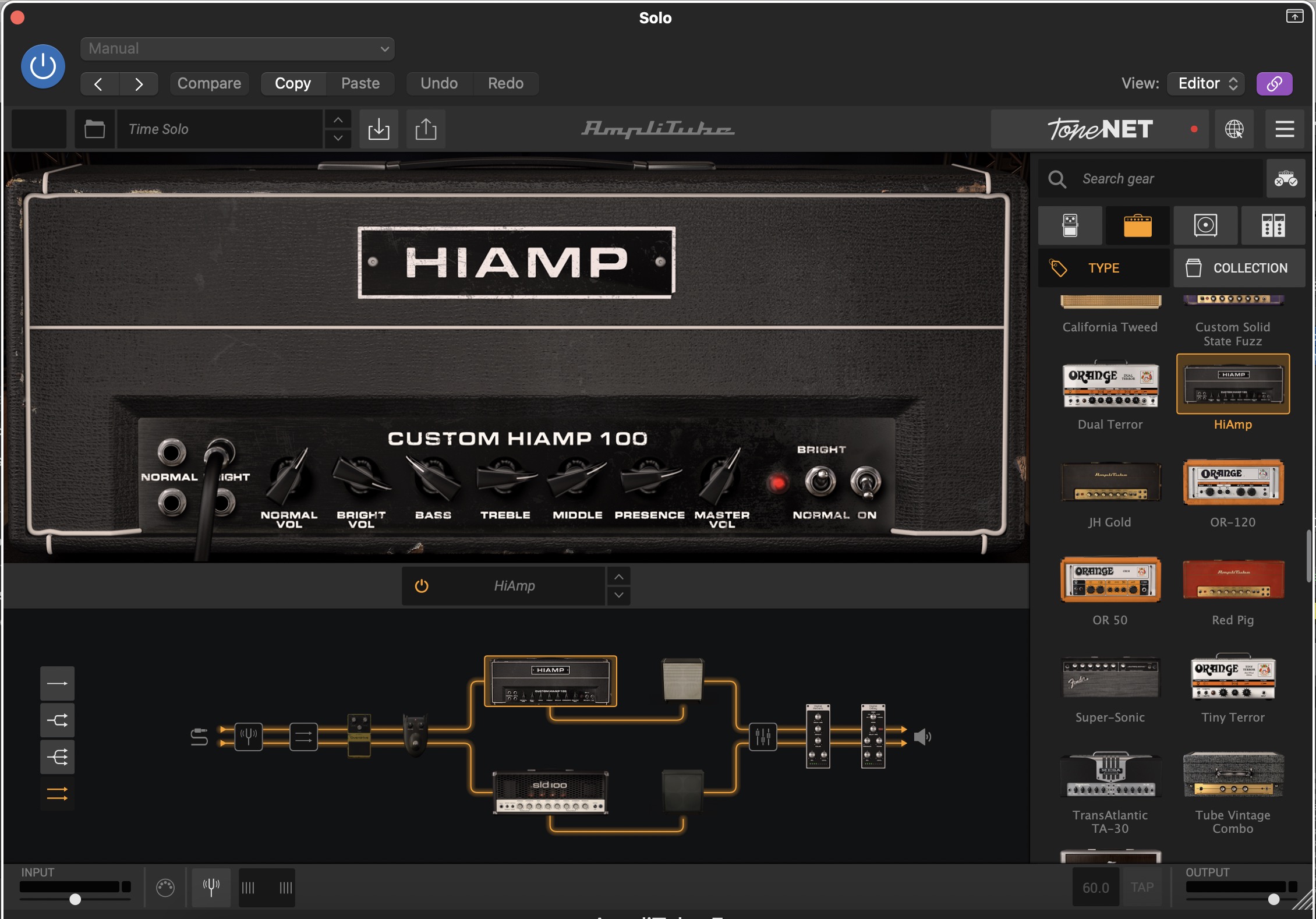
Task: Click the Bright toggle switch on amp
Action: pos(820,480)
